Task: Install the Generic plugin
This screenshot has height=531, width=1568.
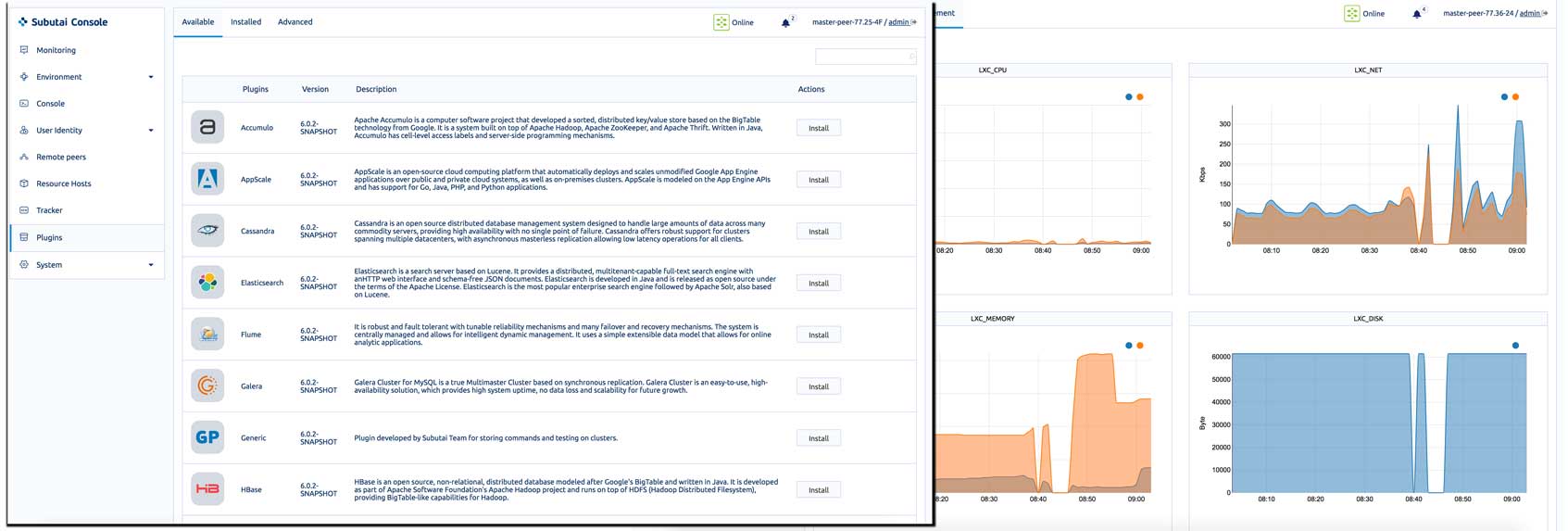Action: (819, 438)
